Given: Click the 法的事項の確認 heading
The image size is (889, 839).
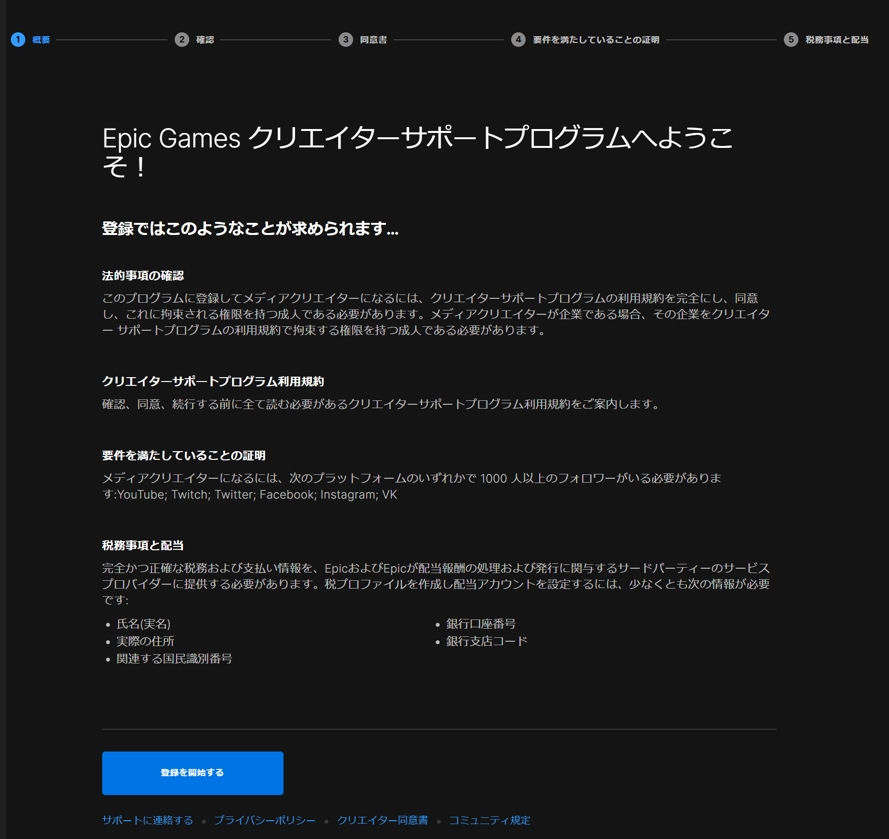Looking at the screenshot, I should [x=143, y=276].
